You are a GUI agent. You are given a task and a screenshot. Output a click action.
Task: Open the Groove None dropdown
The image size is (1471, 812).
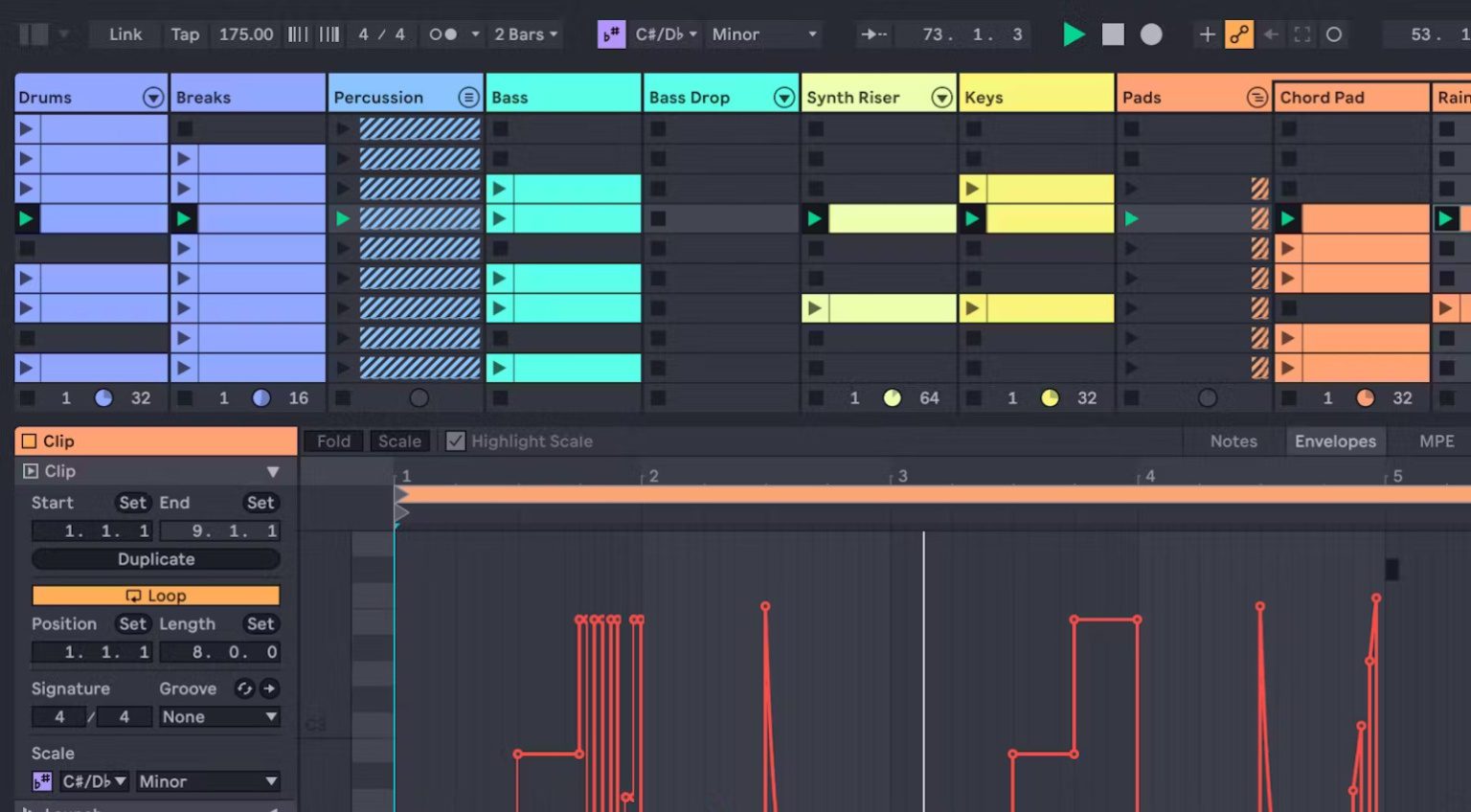point(219,717)
